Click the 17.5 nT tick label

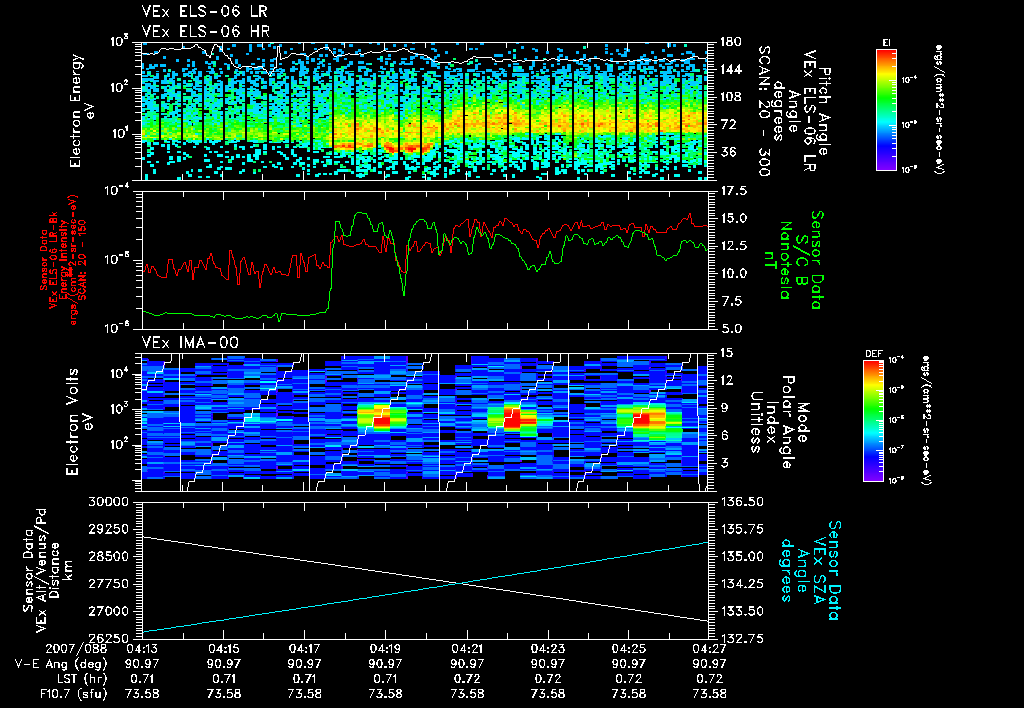coord(734,191)
